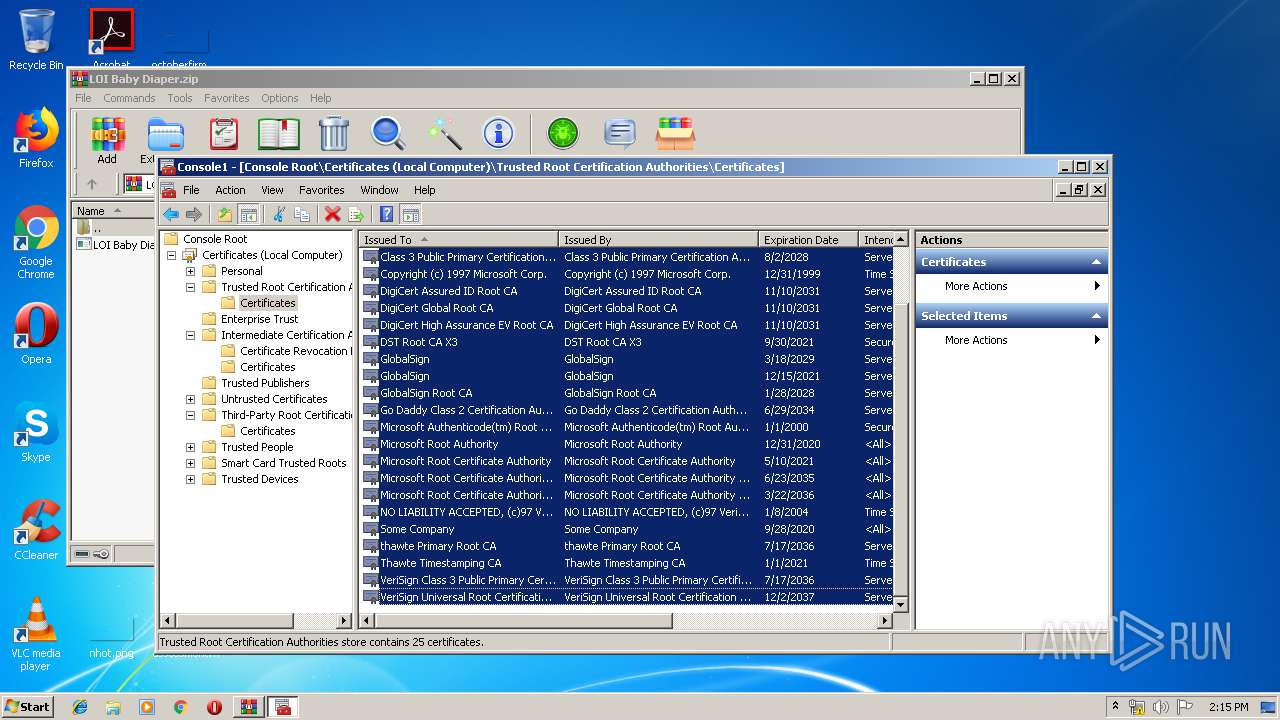The image size is (1280, 720).
Task: Expand the Personal tree node
Action: pos(190,271)
